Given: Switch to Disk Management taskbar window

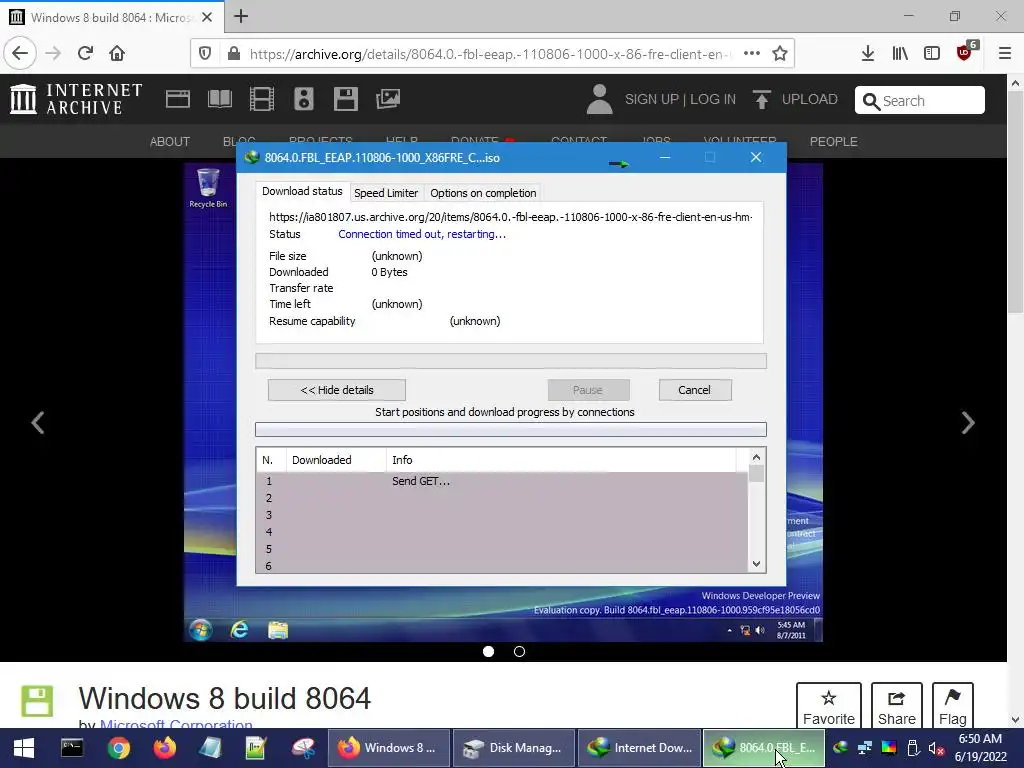Looking at the screenshot, I should pos(513,748).
